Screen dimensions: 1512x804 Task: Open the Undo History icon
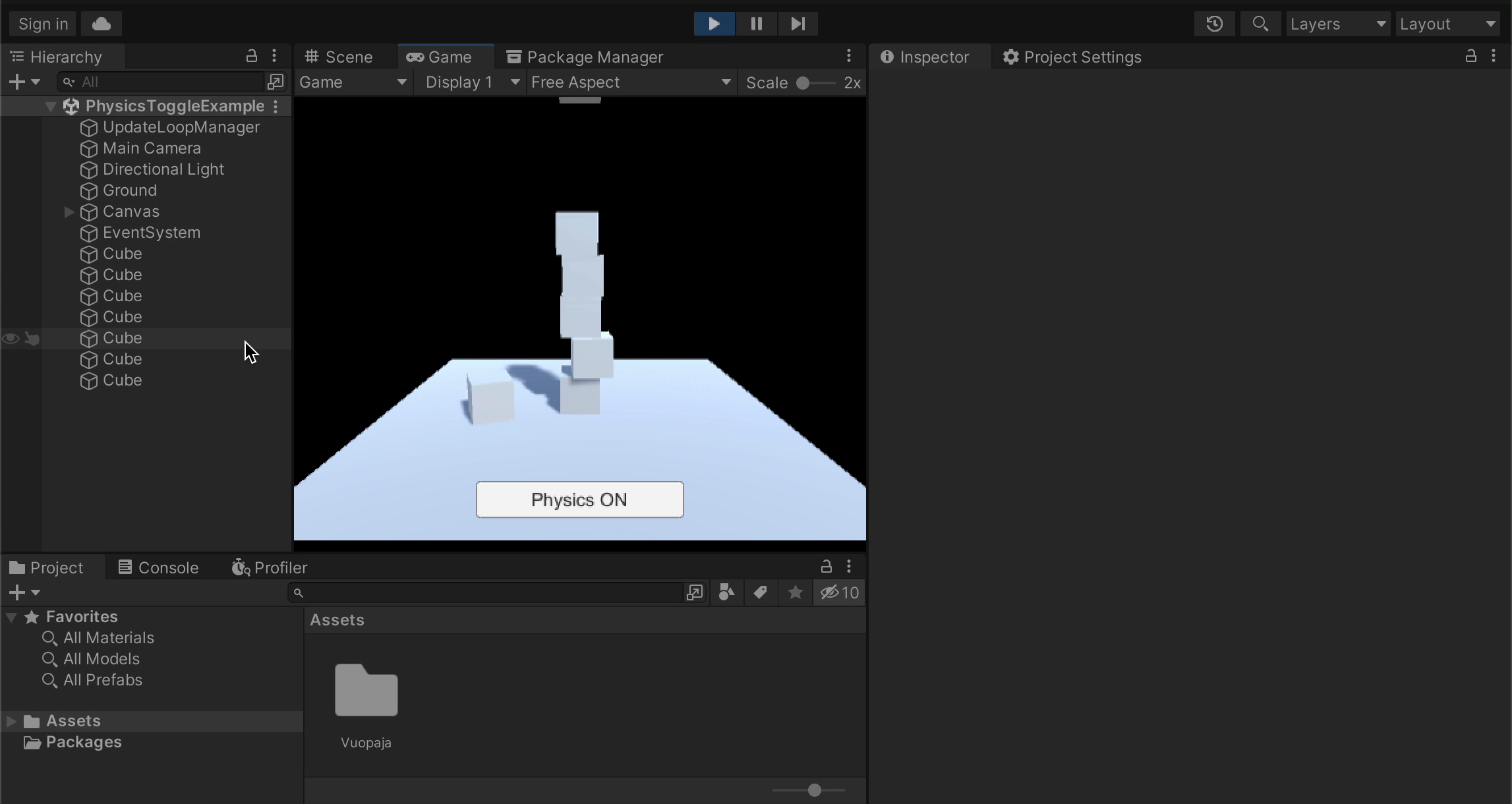(x=1214, y=24)
